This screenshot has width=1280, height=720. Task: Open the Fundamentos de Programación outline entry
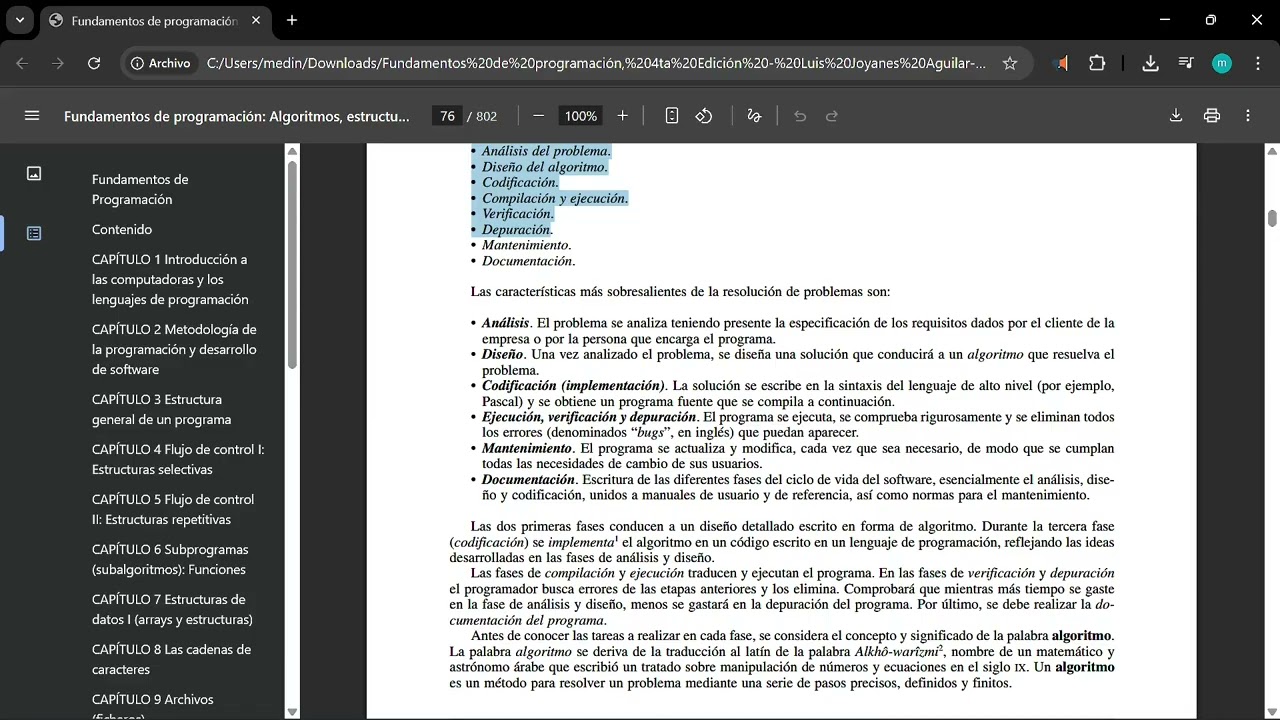tap(140, 189)
